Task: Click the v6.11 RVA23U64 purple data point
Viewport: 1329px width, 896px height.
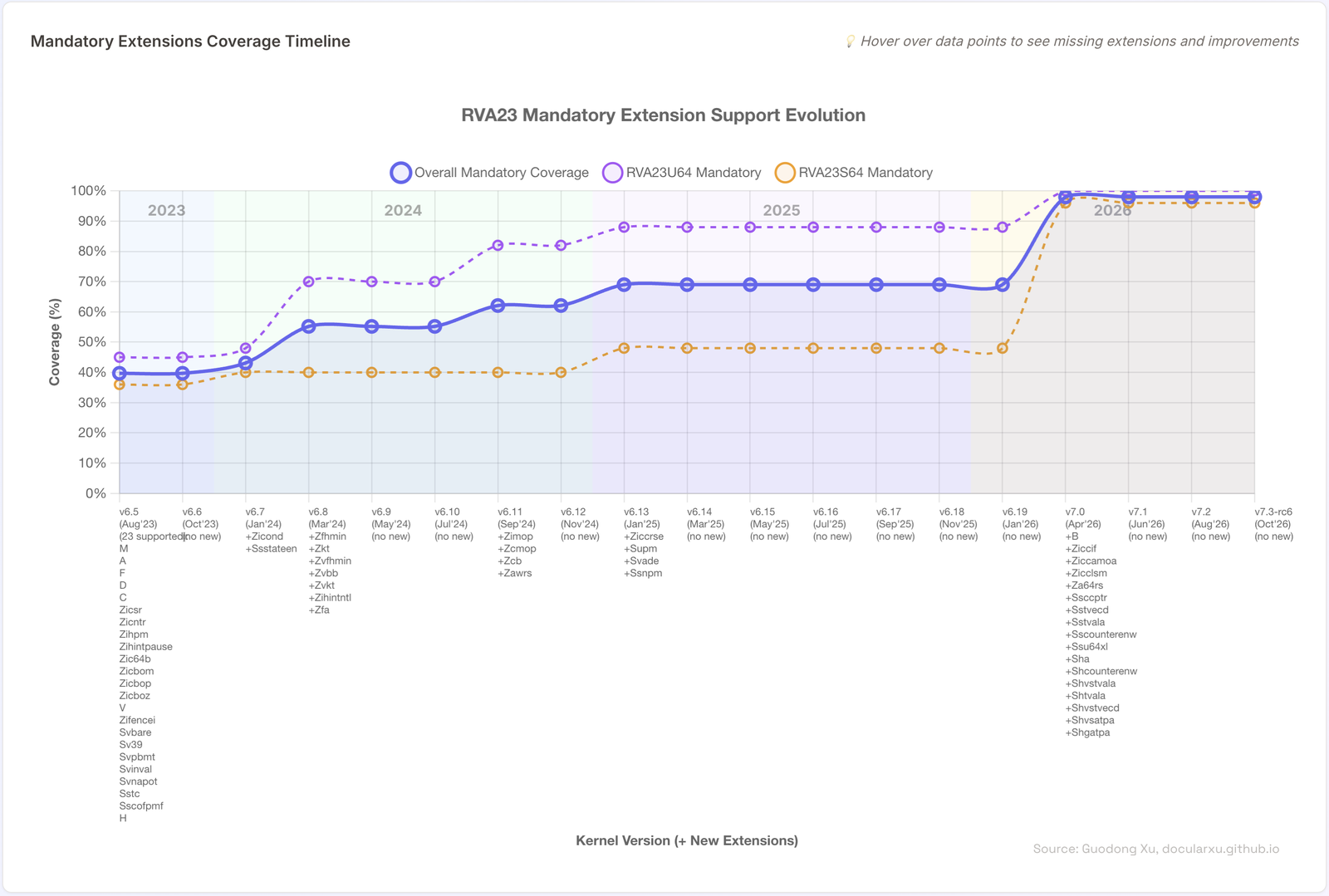Action: click(498, 245)
